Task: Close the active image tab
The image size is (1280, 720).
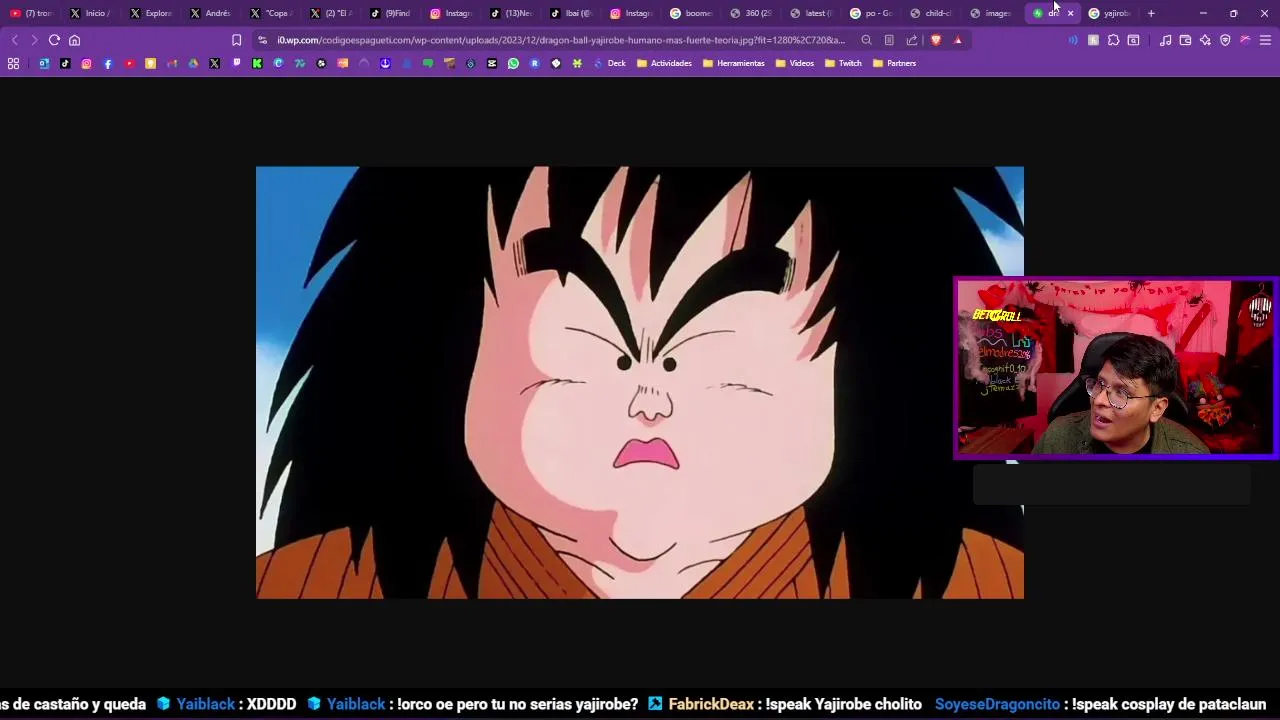Action: click(x=1070, y=13)
